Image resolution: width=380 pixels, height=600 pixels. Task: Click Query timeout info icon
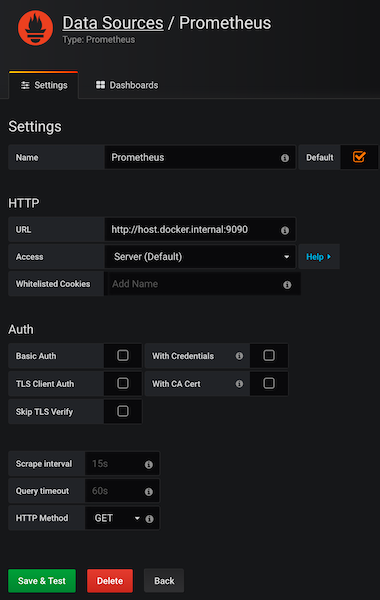pos(149,492)
